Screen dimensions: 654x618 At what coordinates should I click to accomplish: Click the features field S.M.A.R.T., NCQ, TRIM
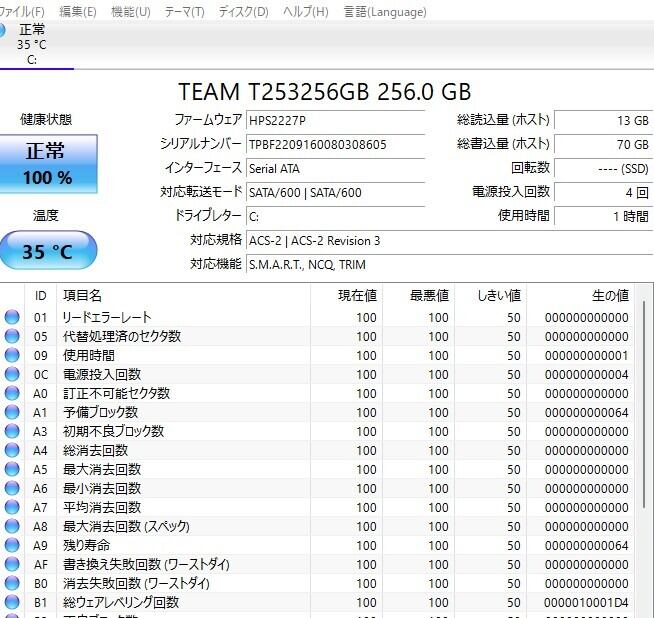pyautogui.click(x=450, y=265)
